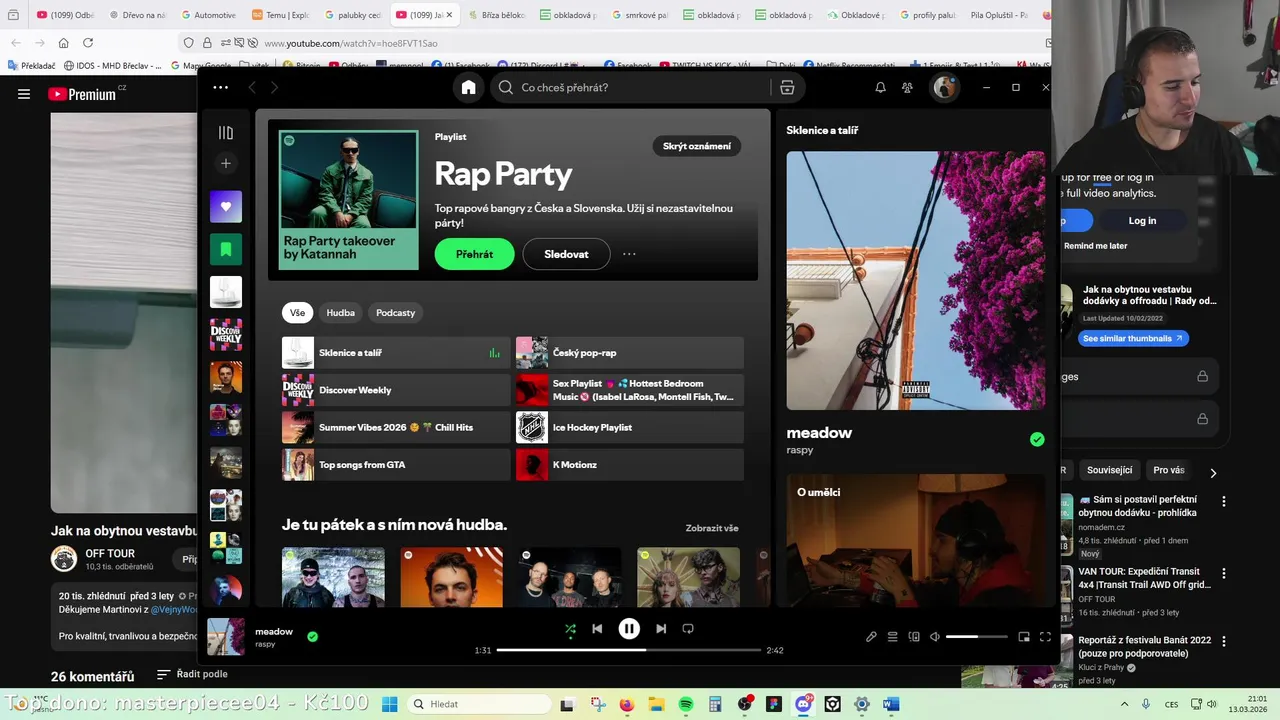Select the Hudba filter chip
Image resolution: width=1280 pixels, height=720 pixels.
[340, 313]
